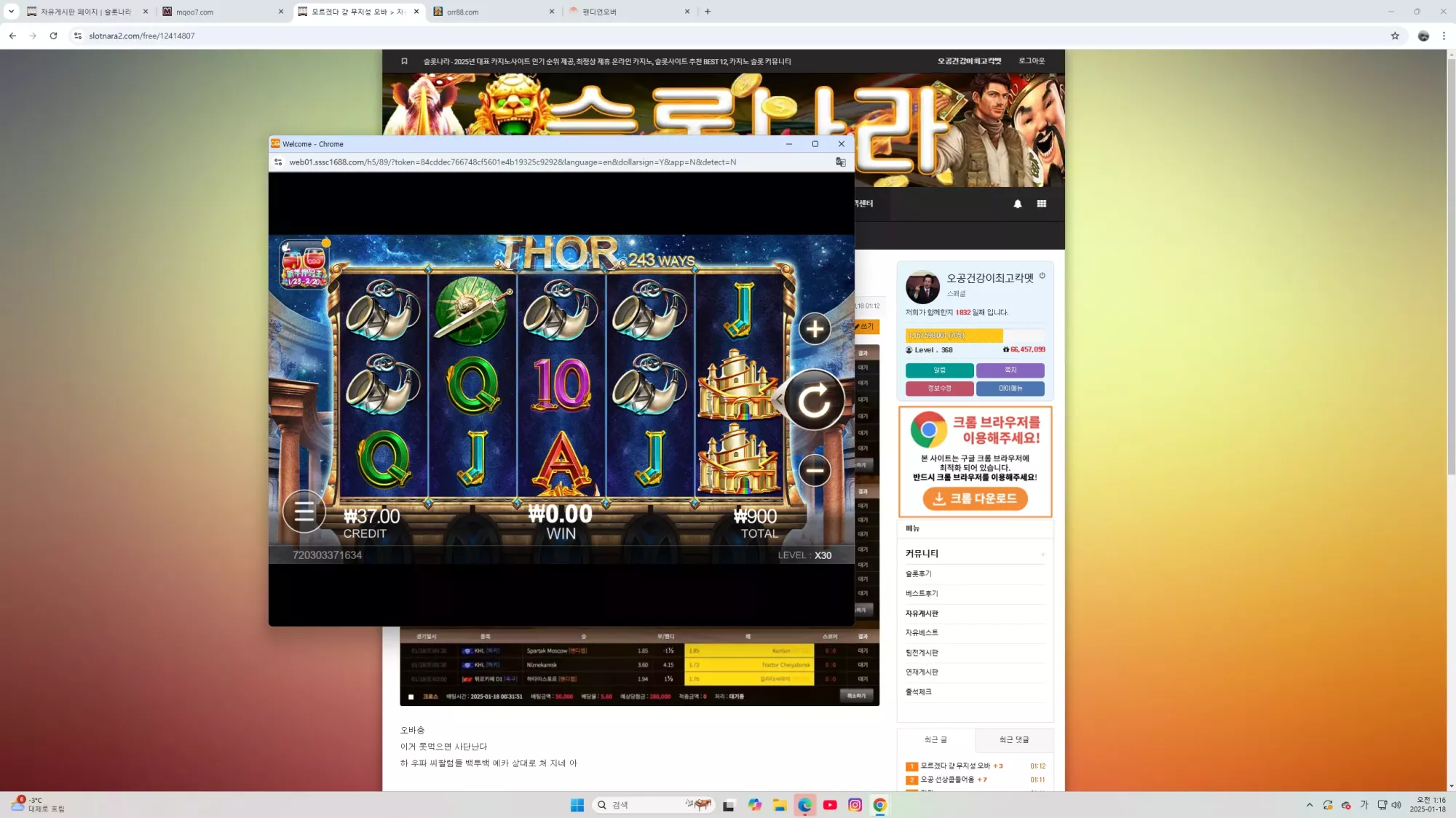The width and height of the screenshot is (1456, 818).
Task: Switch to the orr88.com tab
Action: coord(494,12)
